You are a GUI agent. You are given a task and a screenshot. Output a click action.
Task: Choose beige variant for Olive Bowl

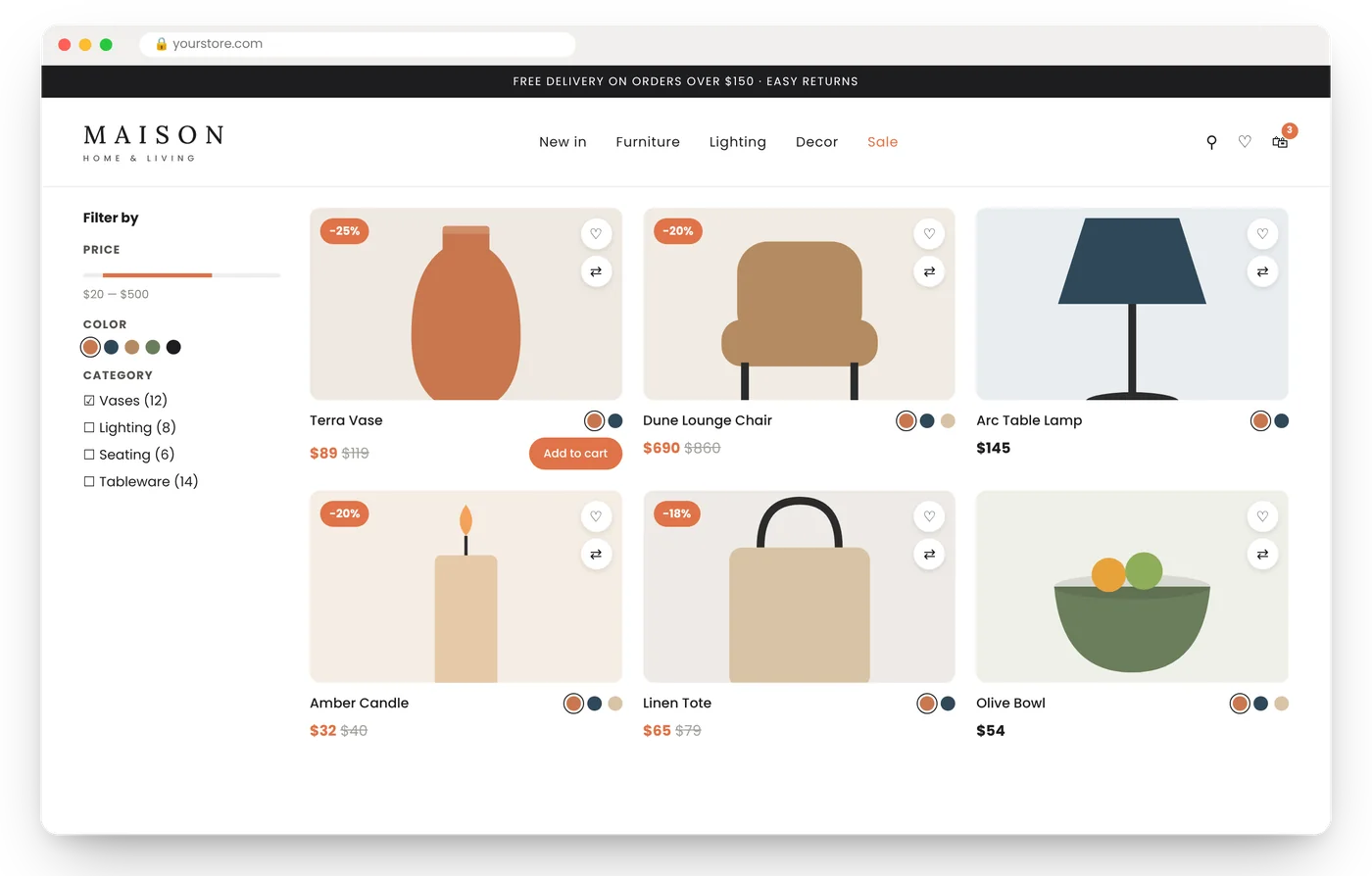(x=1282, y=704)
